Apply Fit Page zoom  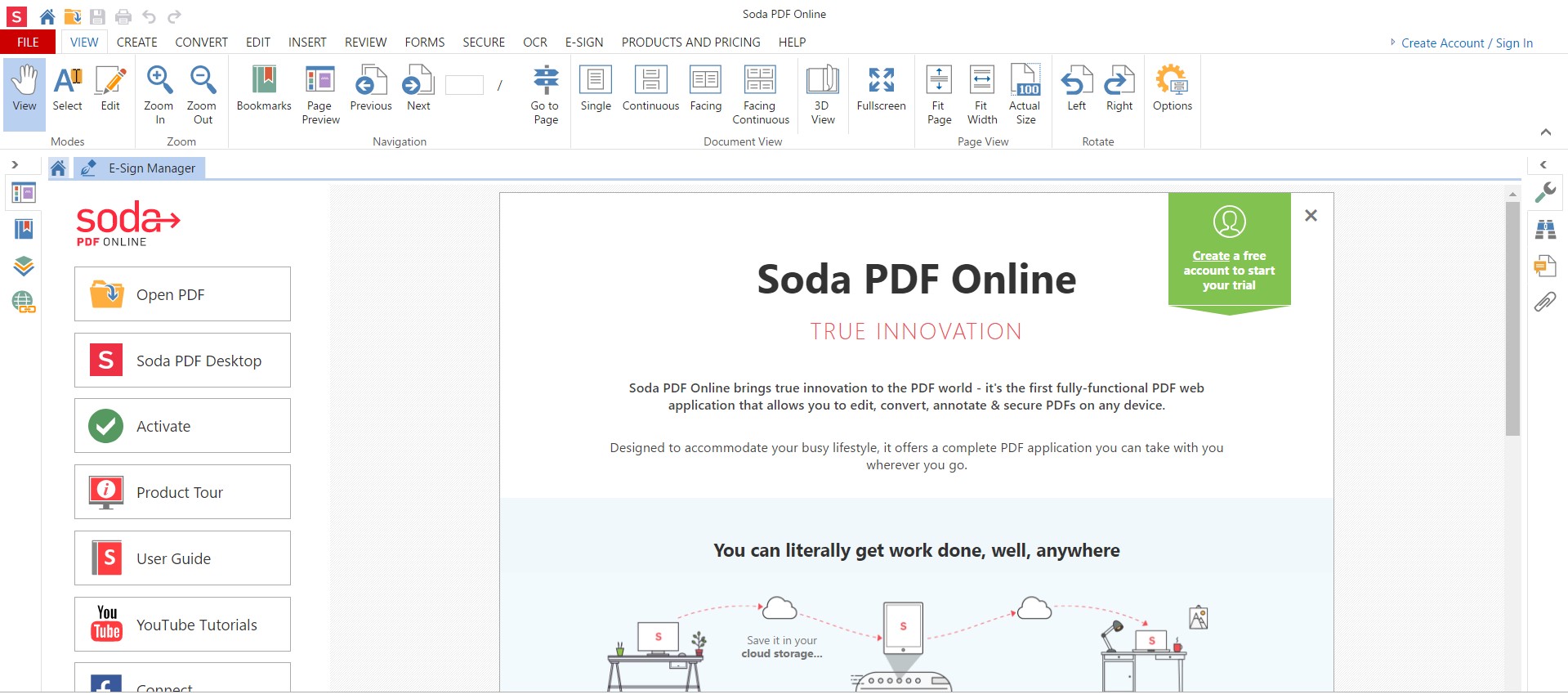tap(939, 94)
